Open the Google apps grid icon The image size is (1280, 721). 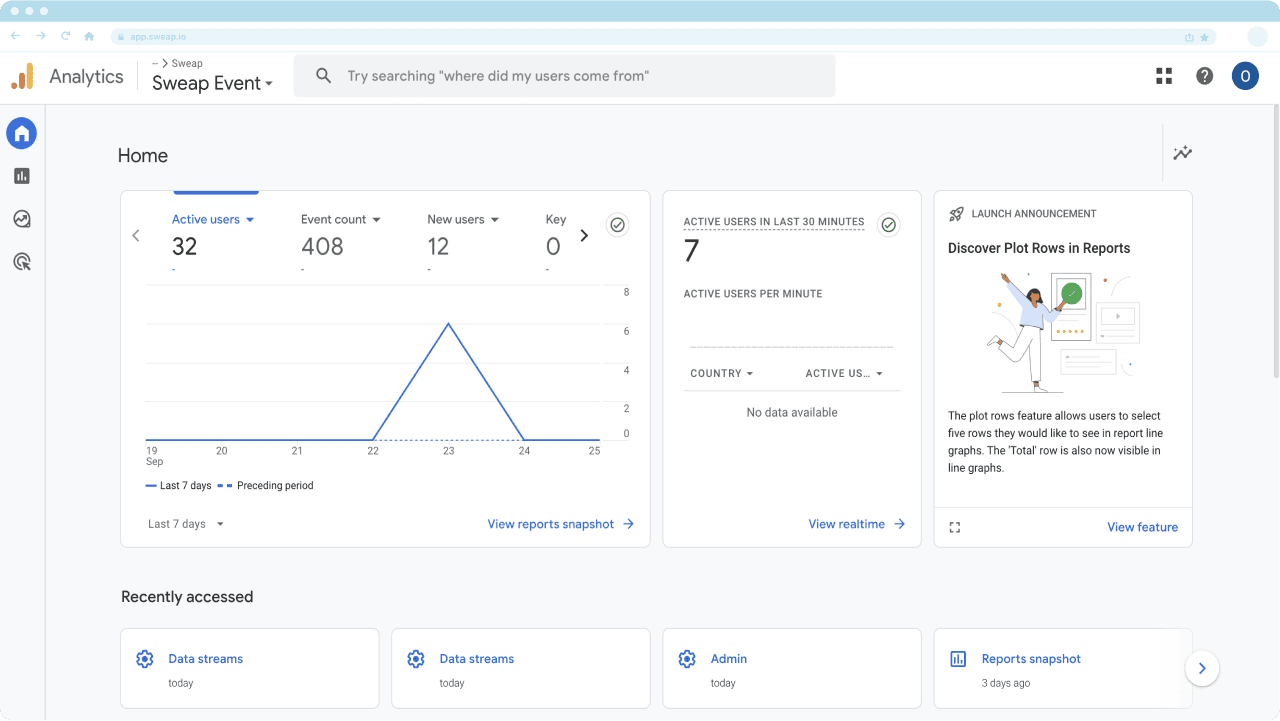coord(1164,76)
